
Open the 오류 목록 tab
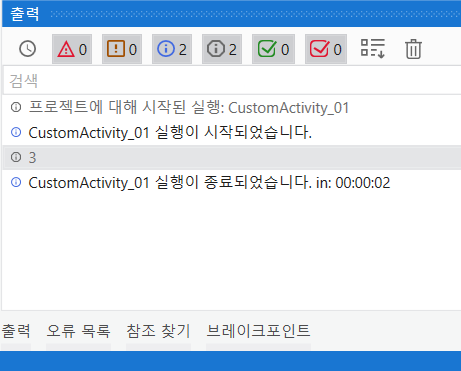click(78, 331)
